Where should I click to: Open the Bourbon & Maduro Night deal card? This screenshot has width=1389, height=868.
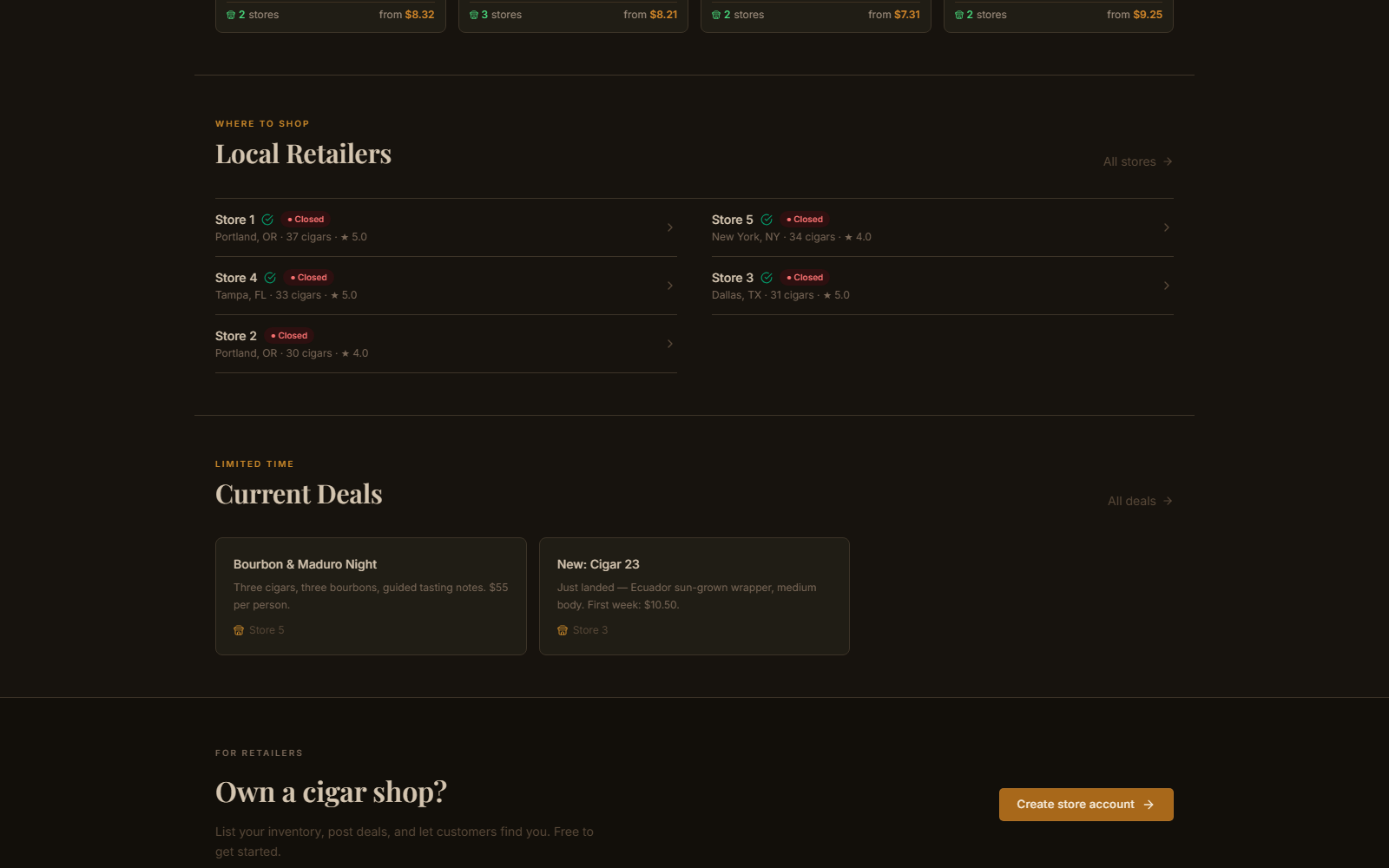click(x=371, y=596)
